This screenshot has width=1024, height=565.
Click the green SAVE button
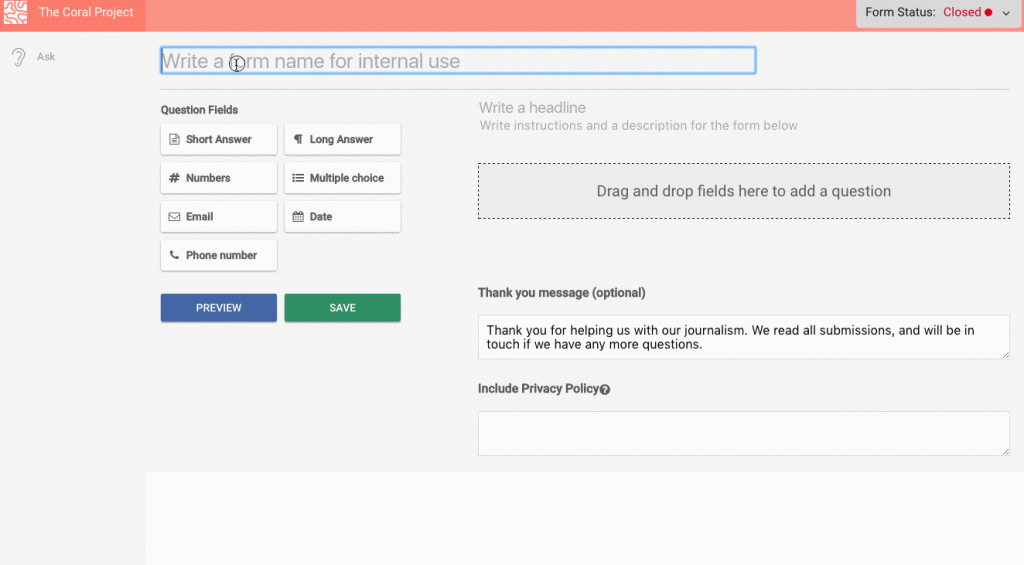tap(342, 308)
